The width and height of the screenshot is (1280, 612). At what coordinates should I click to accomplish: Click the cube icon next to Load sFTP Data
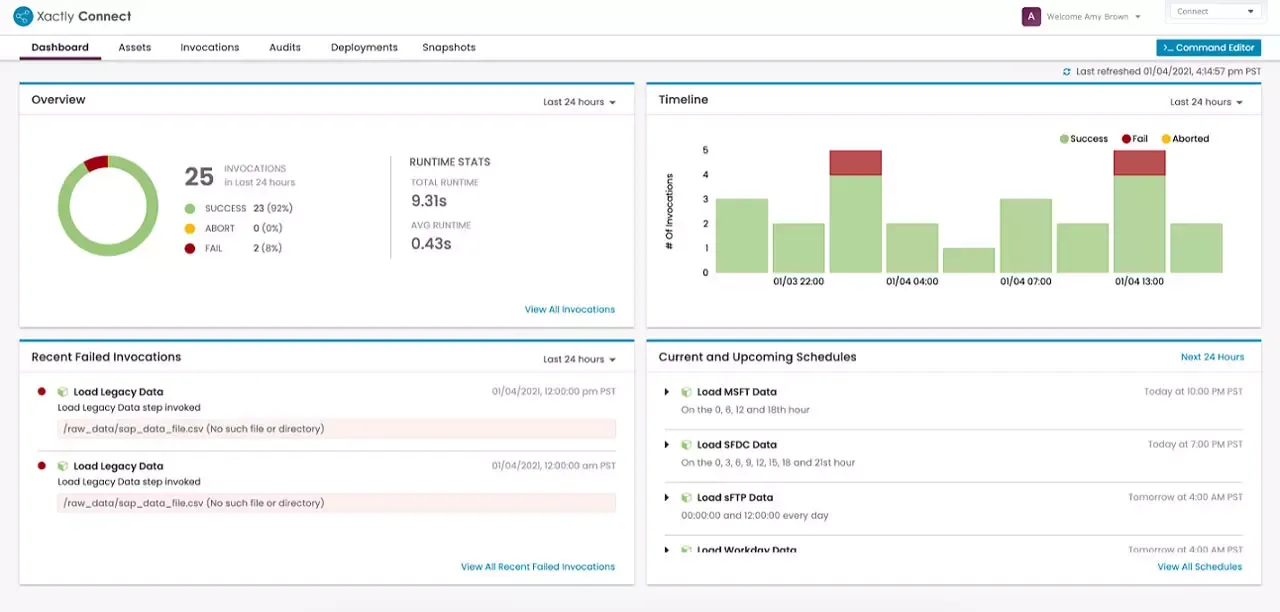[x=687, y=498]
